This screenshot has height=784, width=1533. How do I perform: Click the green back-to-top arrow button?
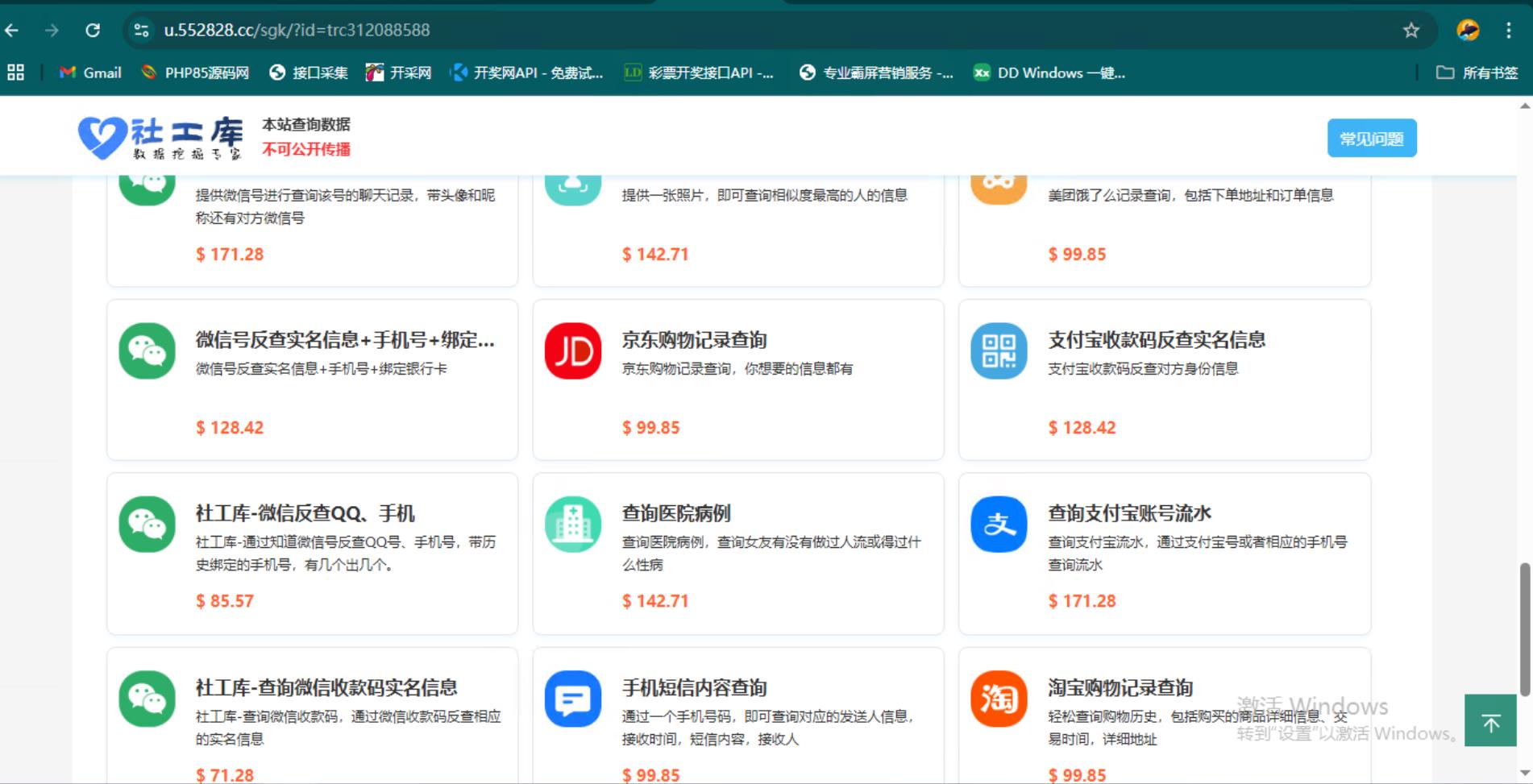click(x=1490, y=720)
